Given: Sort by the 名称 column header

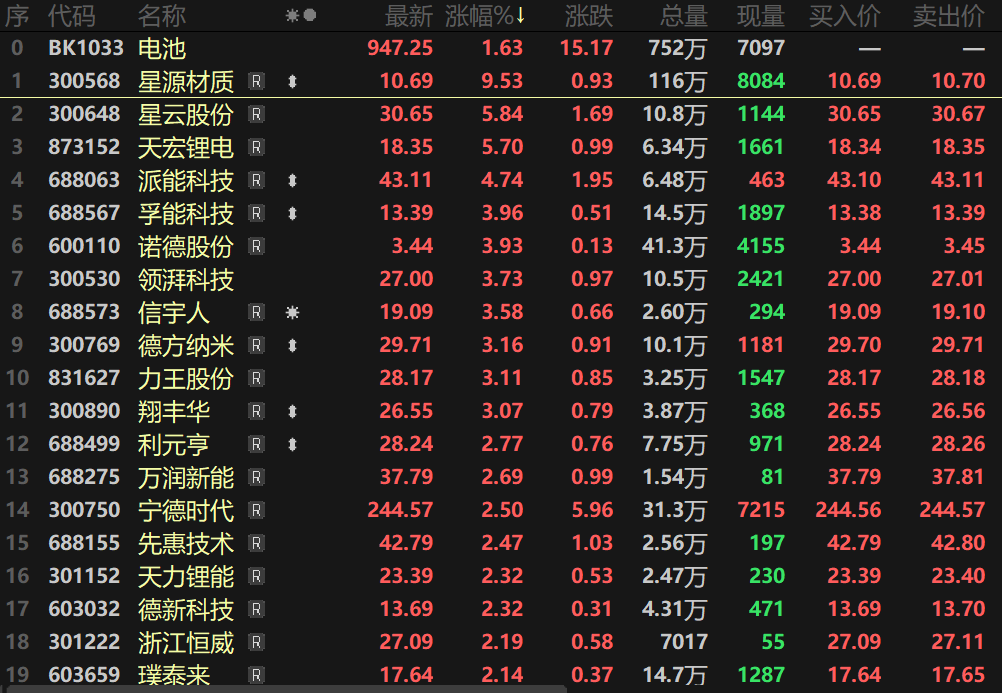Looking at the screenshot, I should (162, 16).
